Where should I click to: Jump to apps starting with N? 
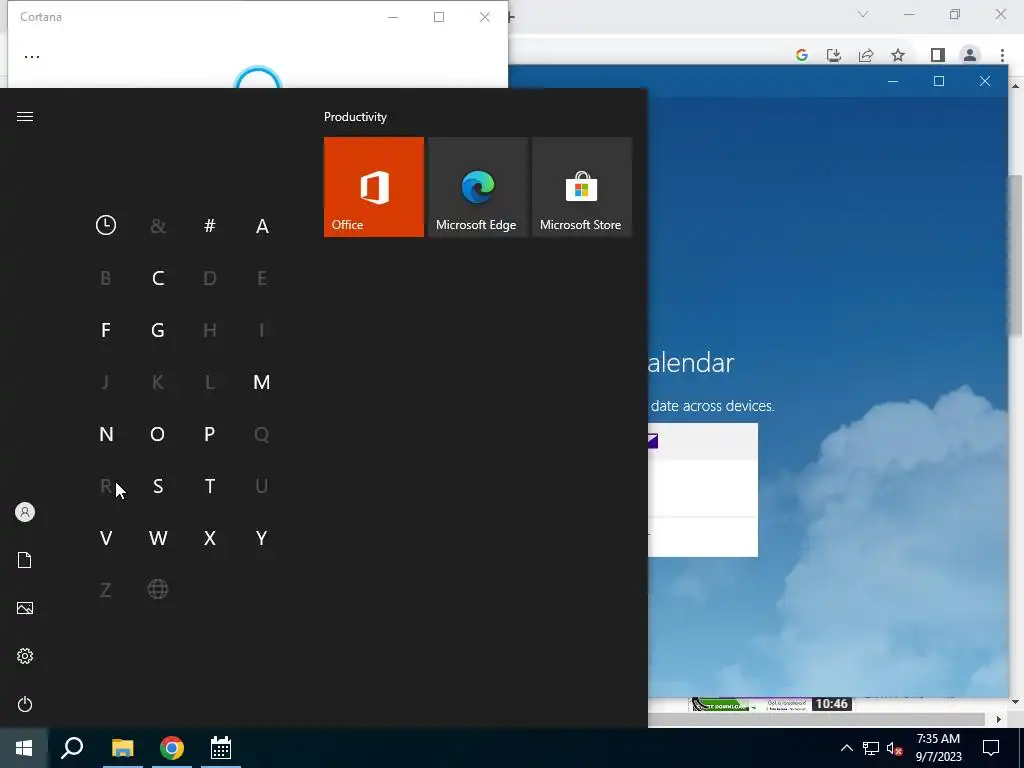106,434
